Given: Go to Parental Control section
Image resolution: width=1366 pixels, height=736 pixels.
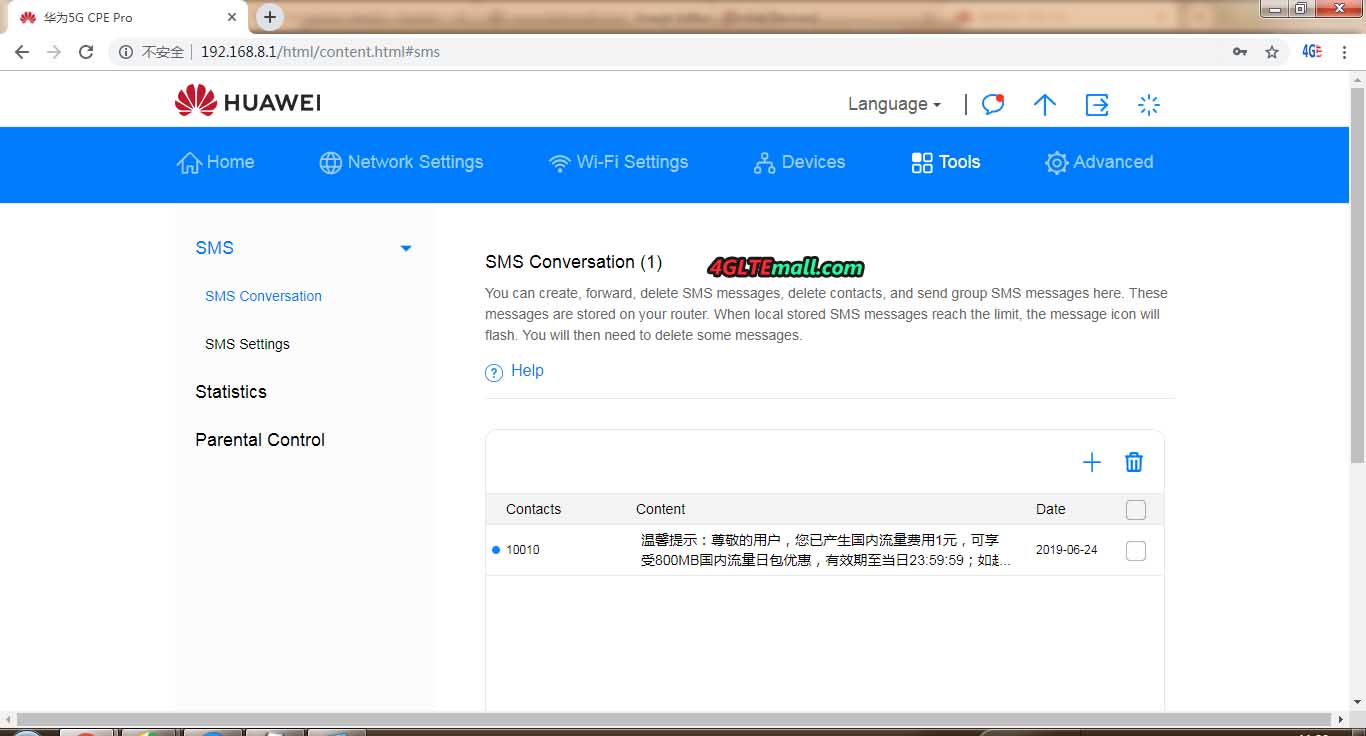Looking at the screenshot, I should coord(260,440).
